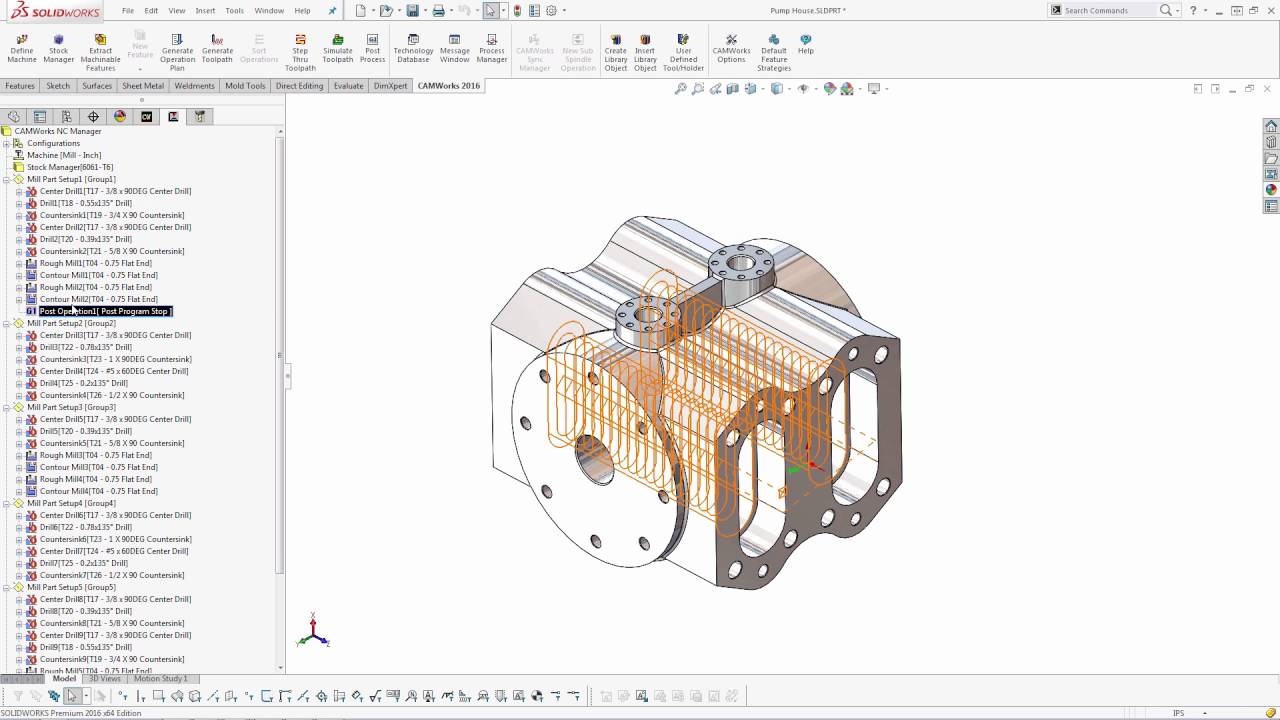Image resolution: width=1280 pixels, height=720 pixels.
Task: Collapse Mill Part Setup3 [Group3]
Action: tap(6, 407)
